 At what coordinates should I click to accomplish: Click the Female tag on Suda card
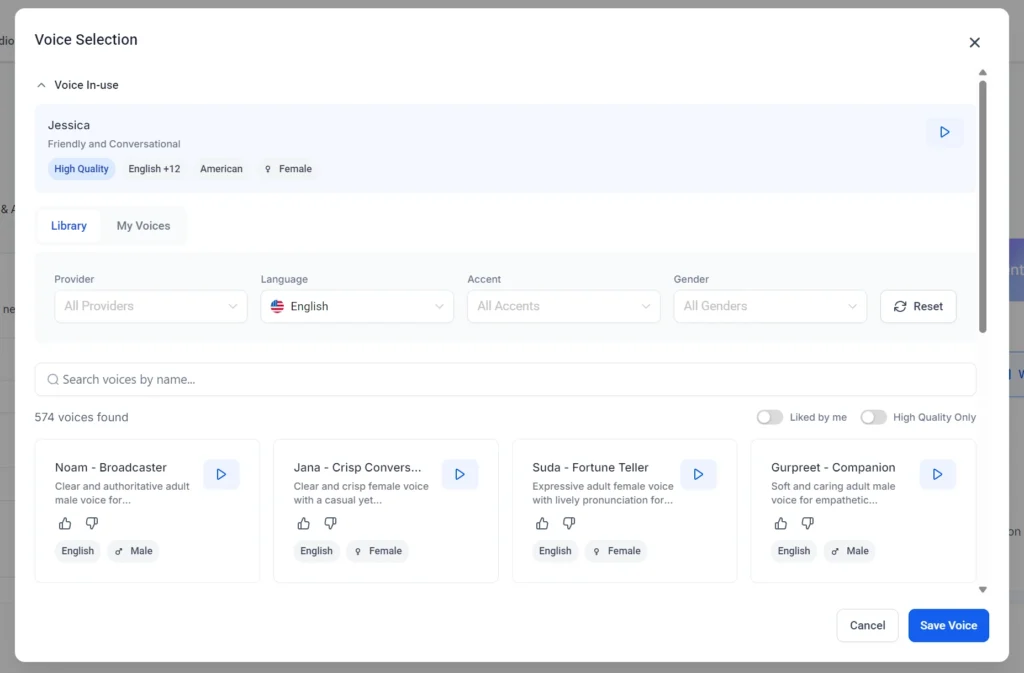(616, 551)
